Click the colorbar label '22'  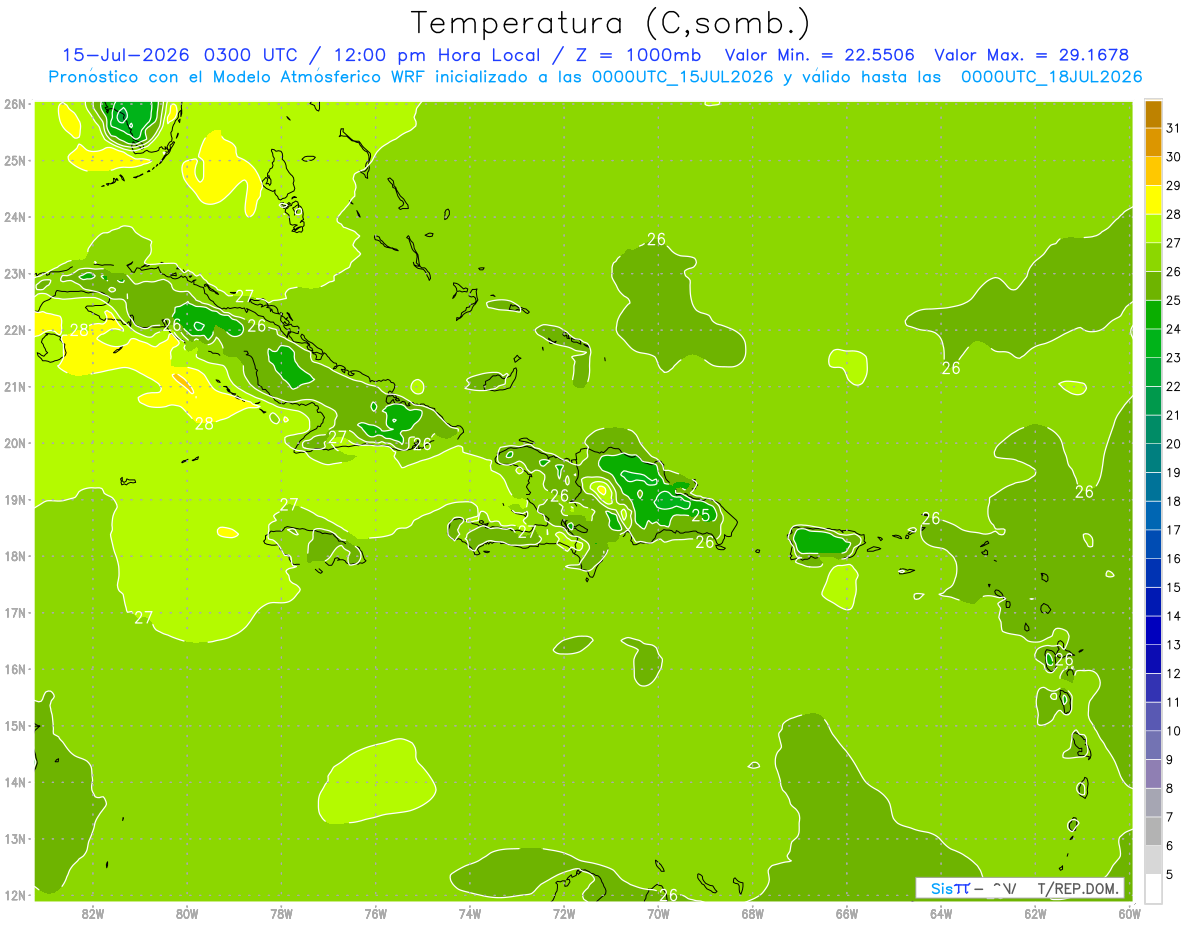1173,386
